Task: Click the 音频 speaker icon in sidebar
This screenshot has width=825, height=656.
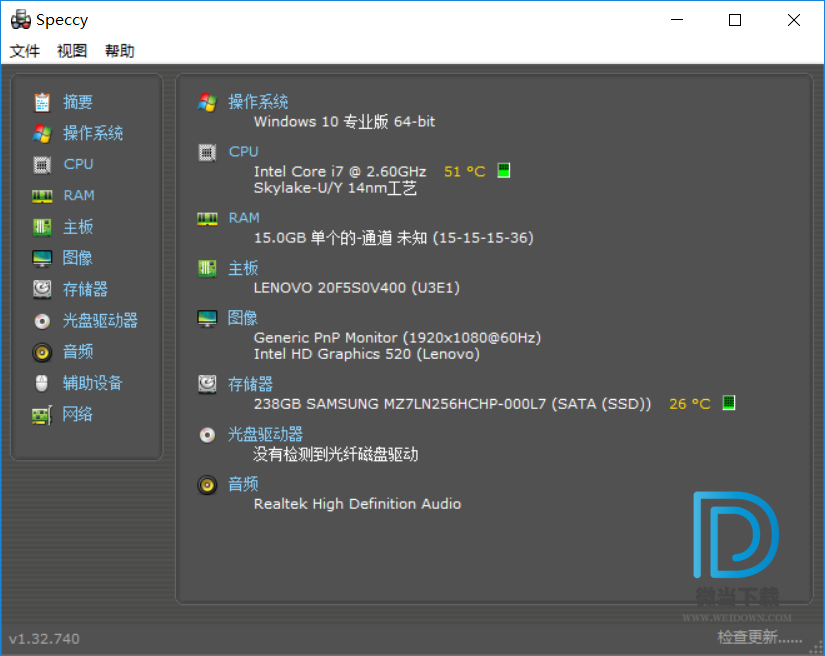Action: point(42,352)
